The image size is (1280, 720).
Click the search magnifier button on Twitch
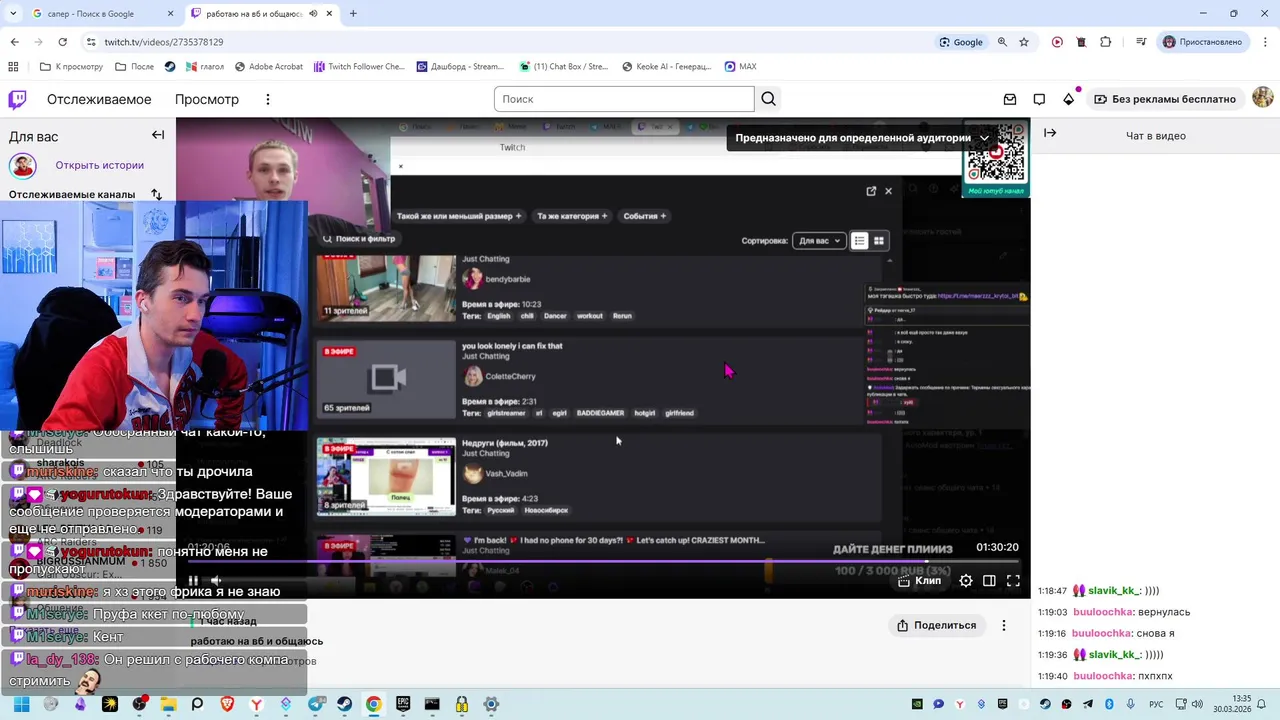tap(768, 99)
